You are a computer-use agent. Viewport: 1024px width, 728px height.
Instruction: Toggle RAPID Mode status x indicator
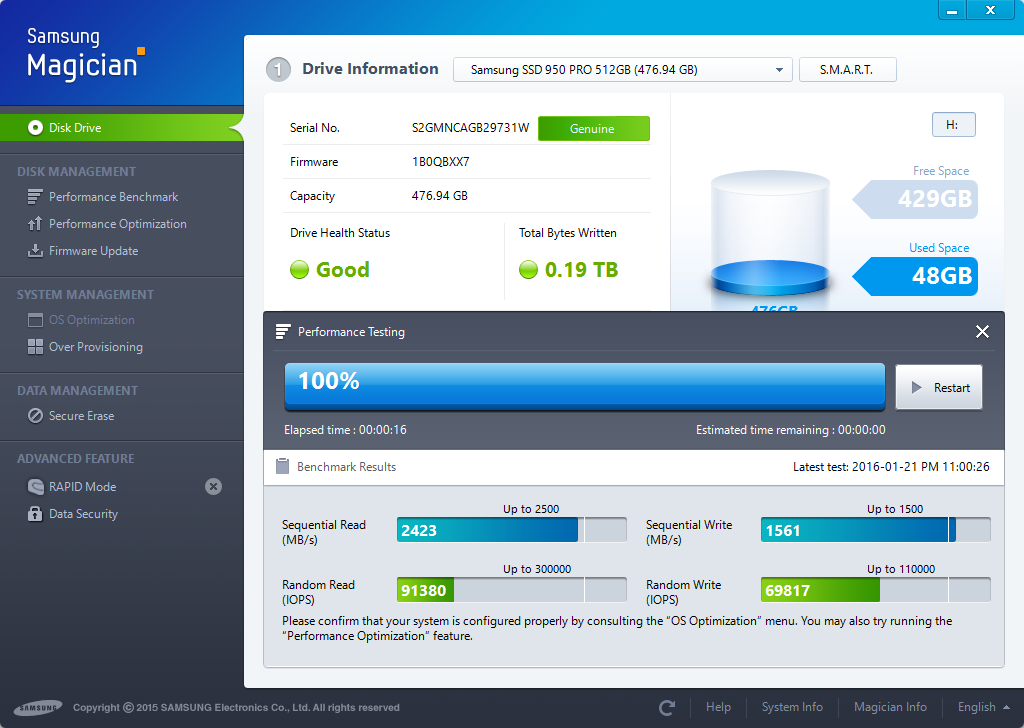click(213, 487)
